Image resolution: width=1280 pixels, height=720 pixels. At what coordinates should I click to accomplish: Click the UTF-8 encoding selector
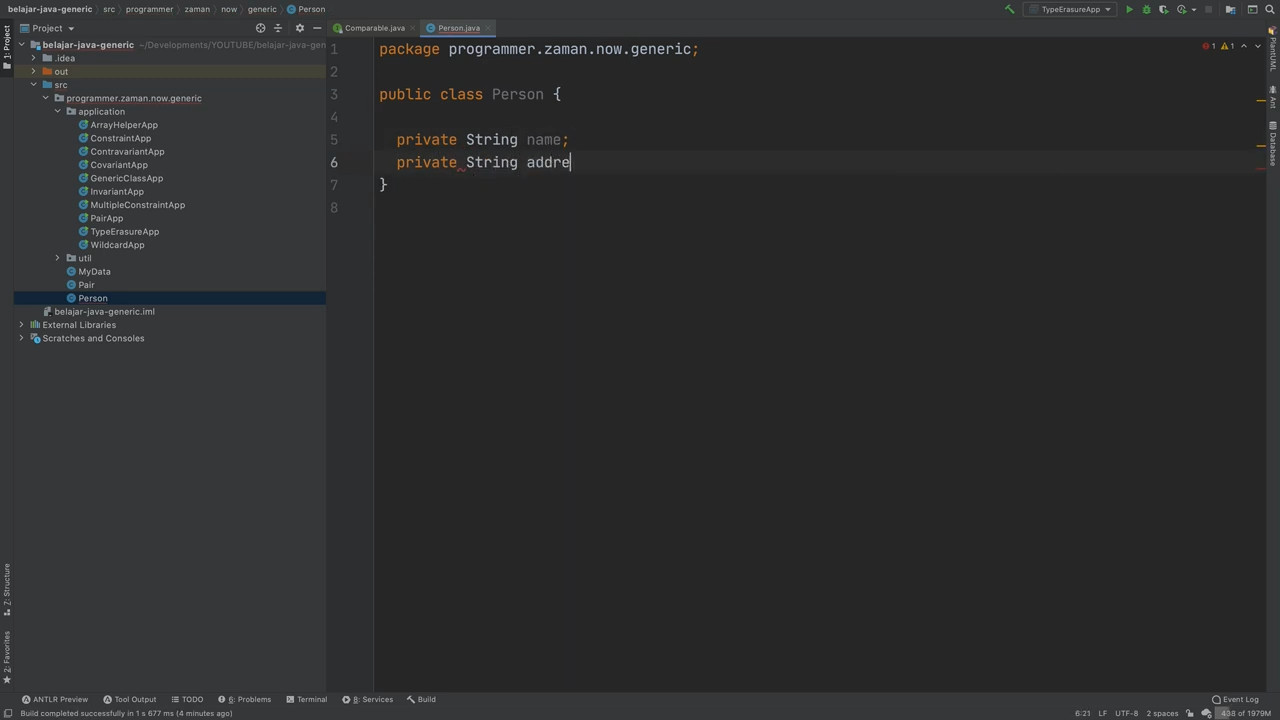pyautogui.click(x=1126, y=713)
